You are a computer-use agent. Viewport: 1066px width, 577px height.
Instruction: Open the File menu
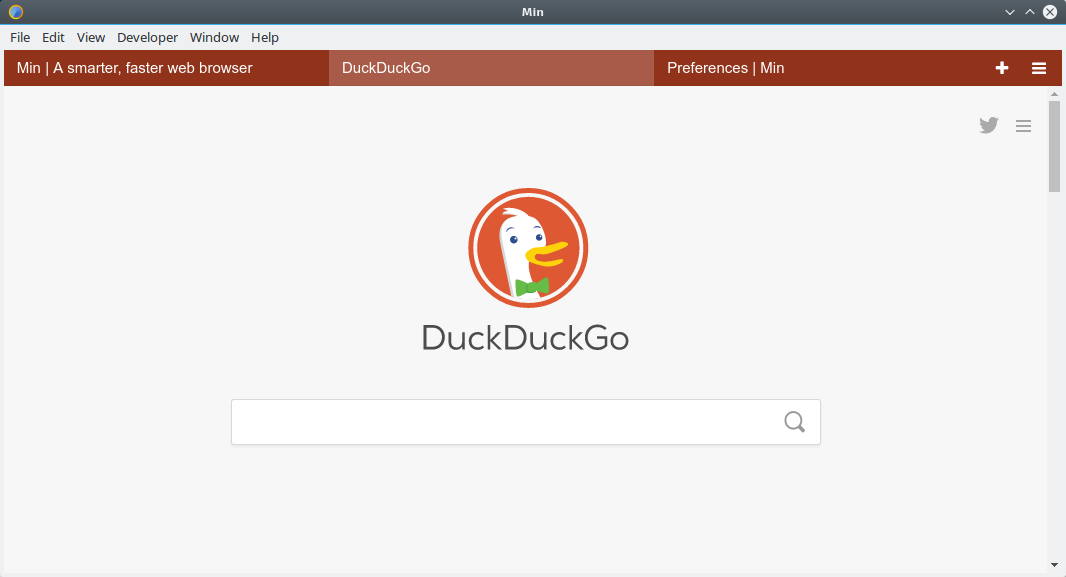20,37
